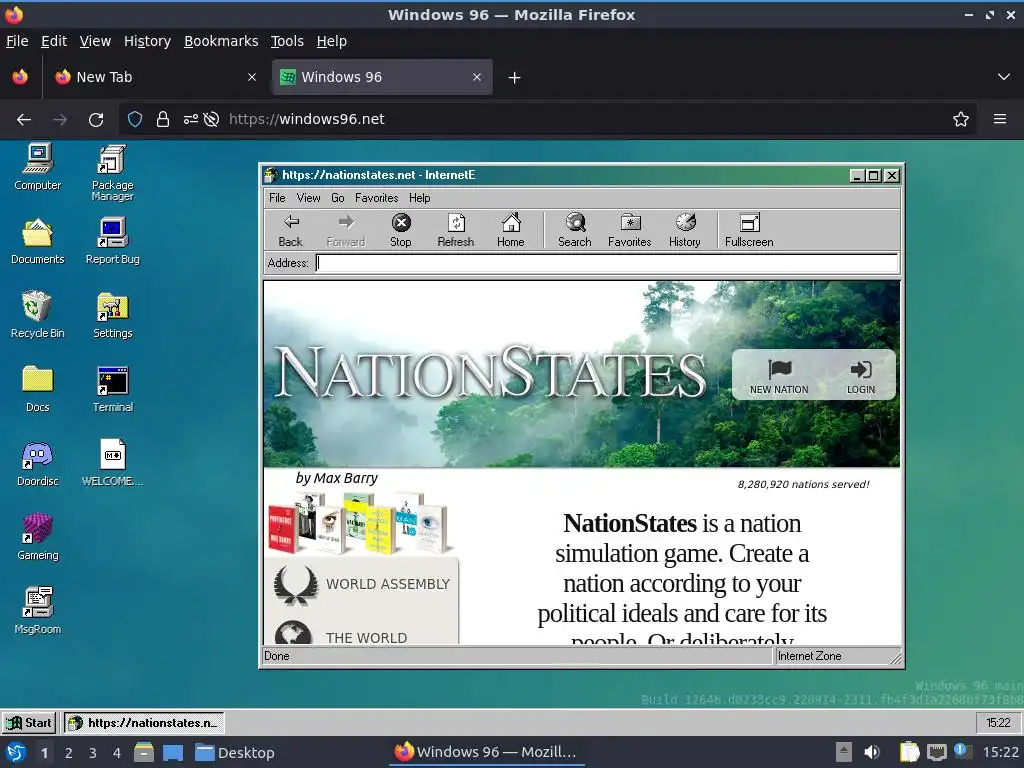Launch the Terminal desktop icon
Image resolution: width=1024 pixels, height=768 pixels.
(x=112, y=389)
